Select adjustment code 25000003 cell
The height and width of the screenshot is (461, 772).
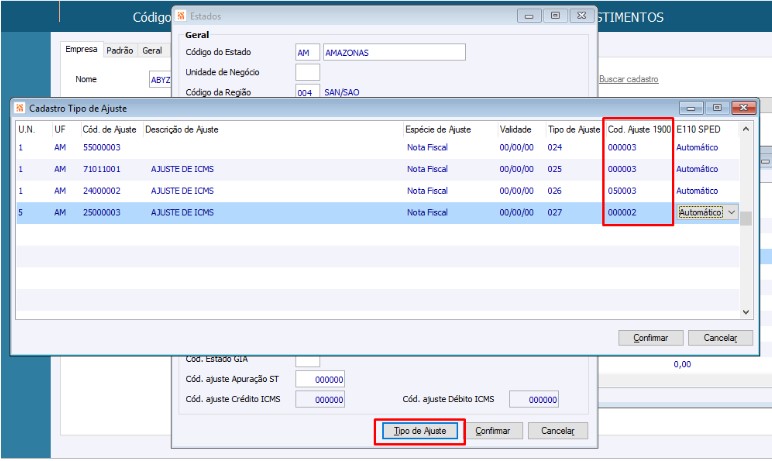(101, 212)
